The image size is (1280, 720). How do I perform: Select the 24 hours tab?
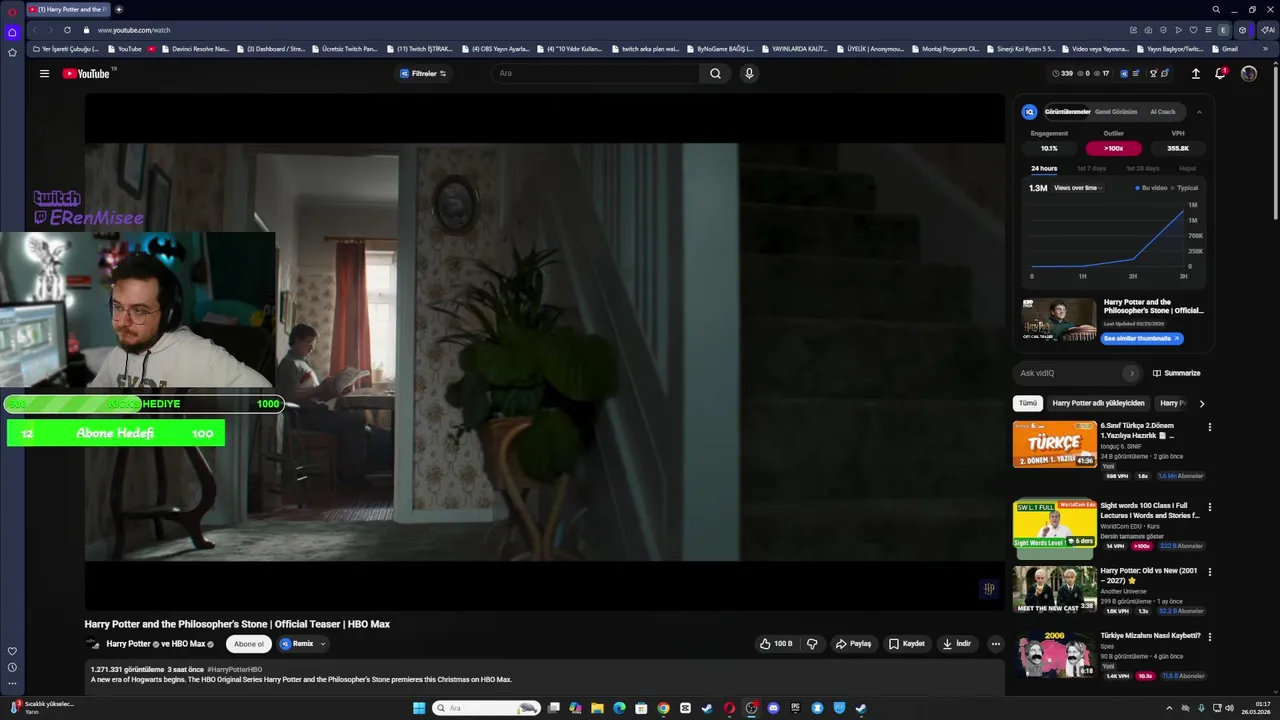(1044, 168)
